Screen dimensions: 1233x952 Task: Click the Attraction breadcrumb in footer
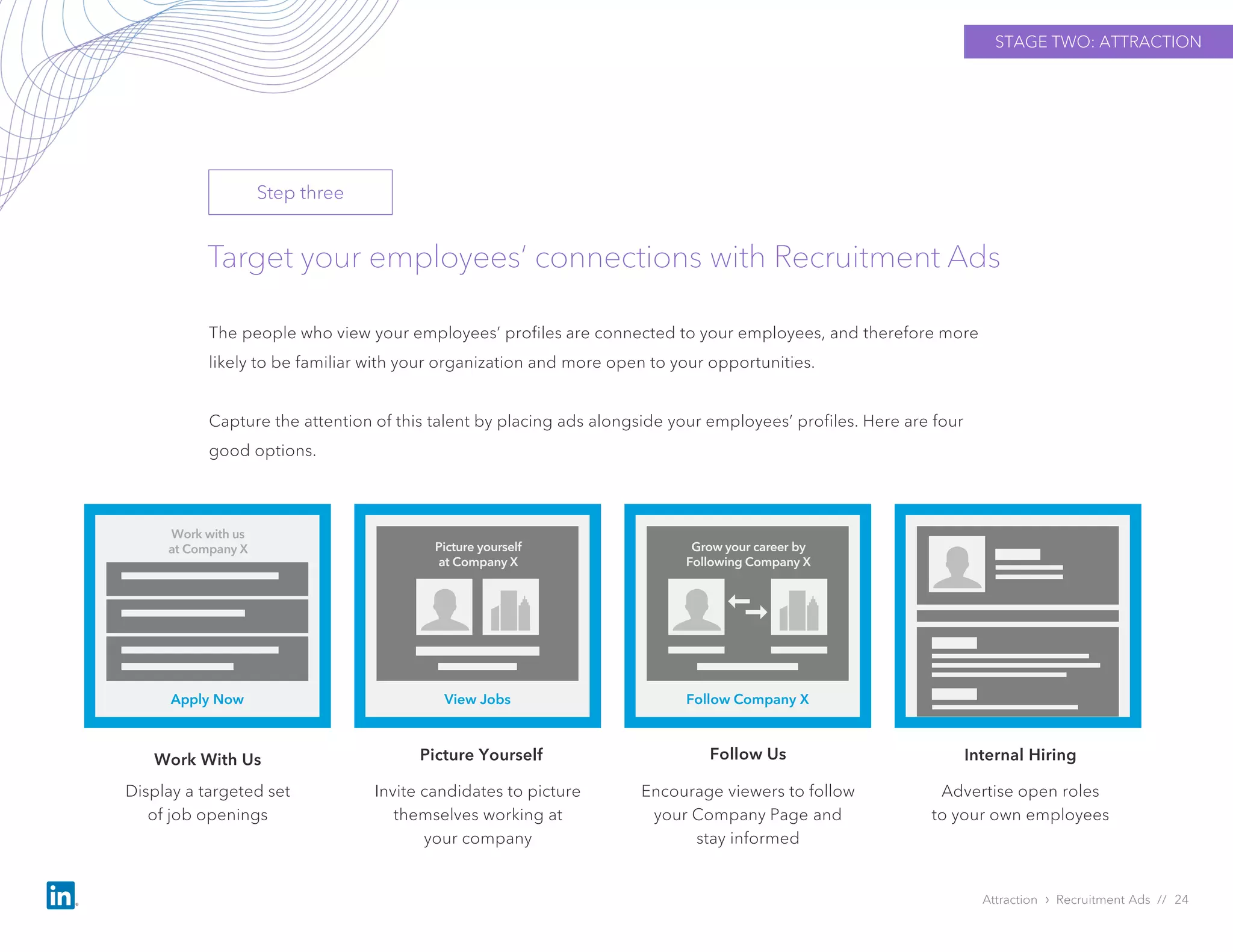point(1010,900)
